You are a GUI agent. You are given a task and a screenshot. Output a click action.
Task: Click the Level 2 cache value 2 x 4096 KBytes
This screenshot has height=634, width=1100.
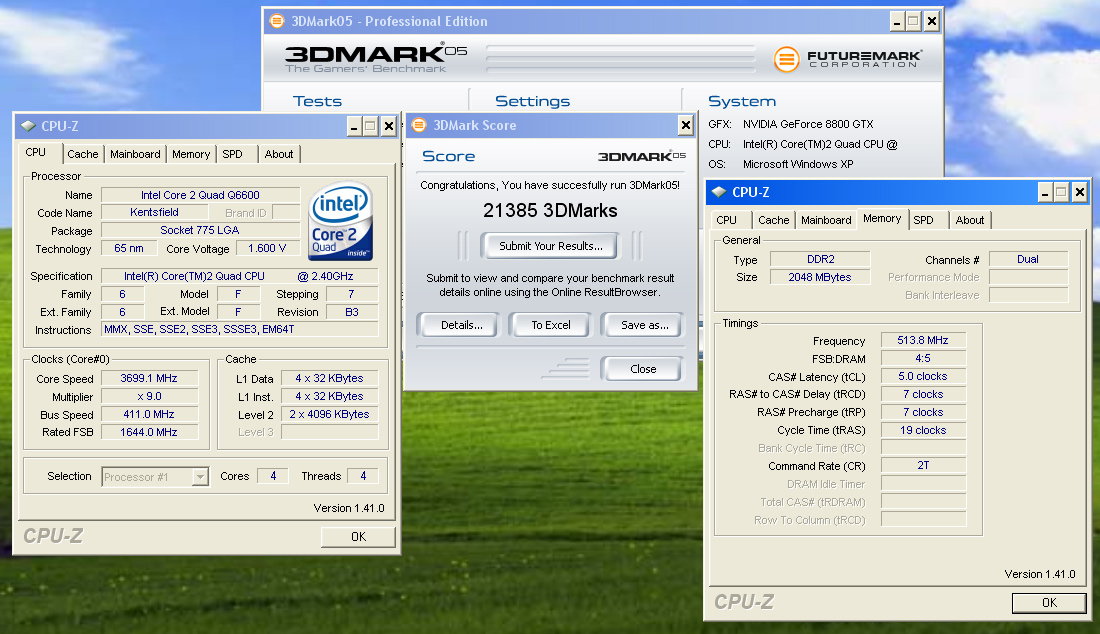click(x=330, y=414)
